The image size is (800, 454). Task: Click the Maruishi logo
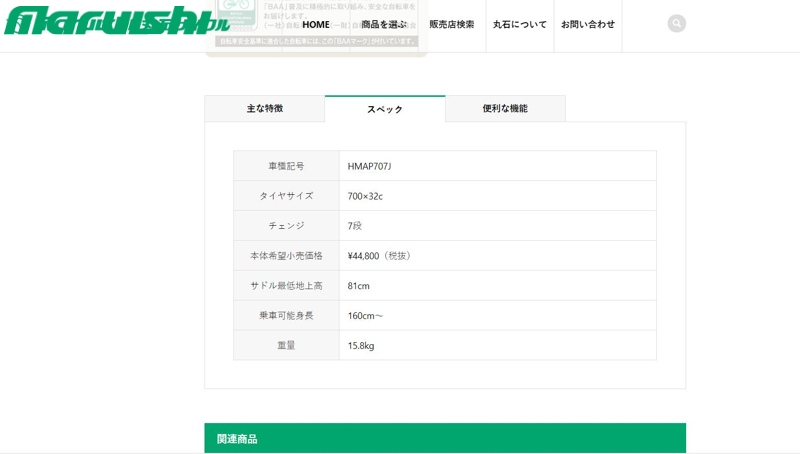[x=117, y=20]
